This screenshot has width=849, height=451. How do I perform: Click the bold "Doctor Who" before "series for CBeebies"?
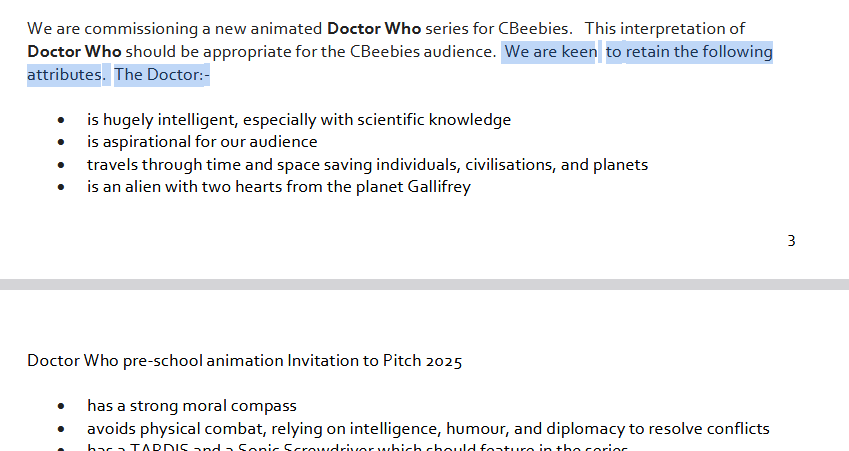[374, 28]
